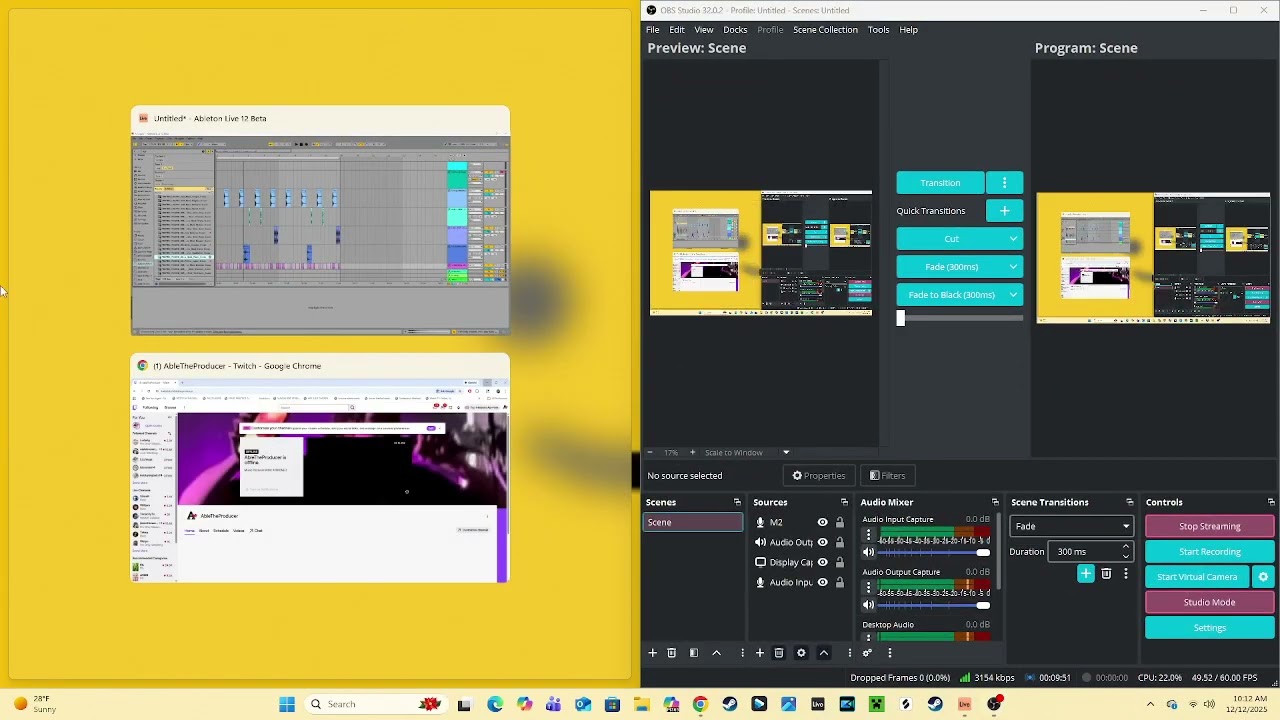The height and width of the screenshot is (720, 1280).
Task: Open transition properties three-dot menu
Action: point(1126,574)
